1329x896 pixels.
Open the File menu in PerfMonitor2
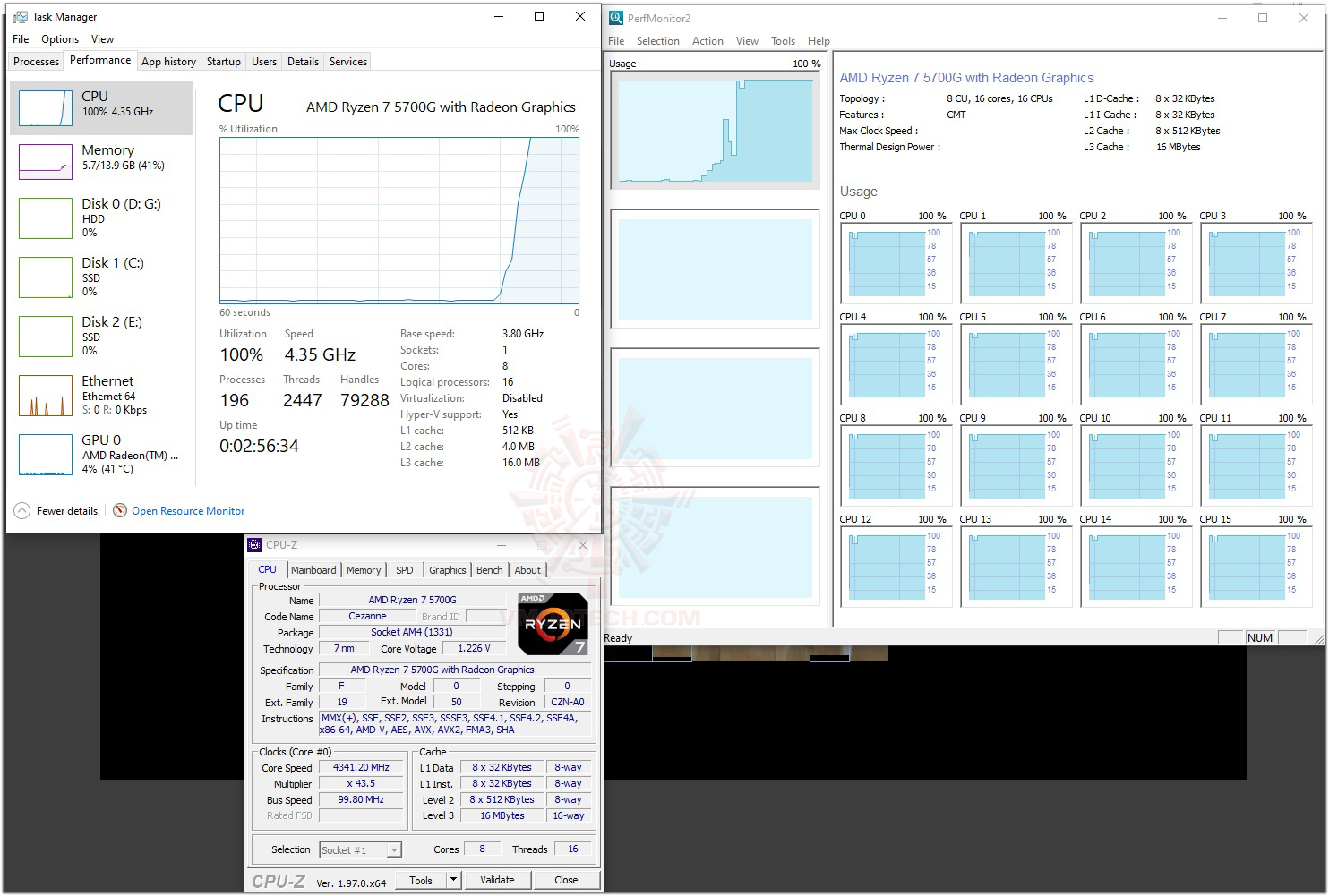[x=616, y=41]
